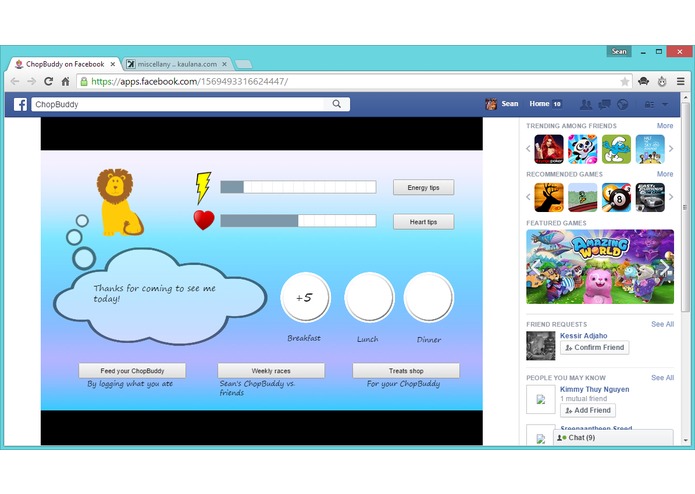Viewport: 695px width, 494px height.
Task: Select the Dinner circle
Action: [x=429, y=297]
